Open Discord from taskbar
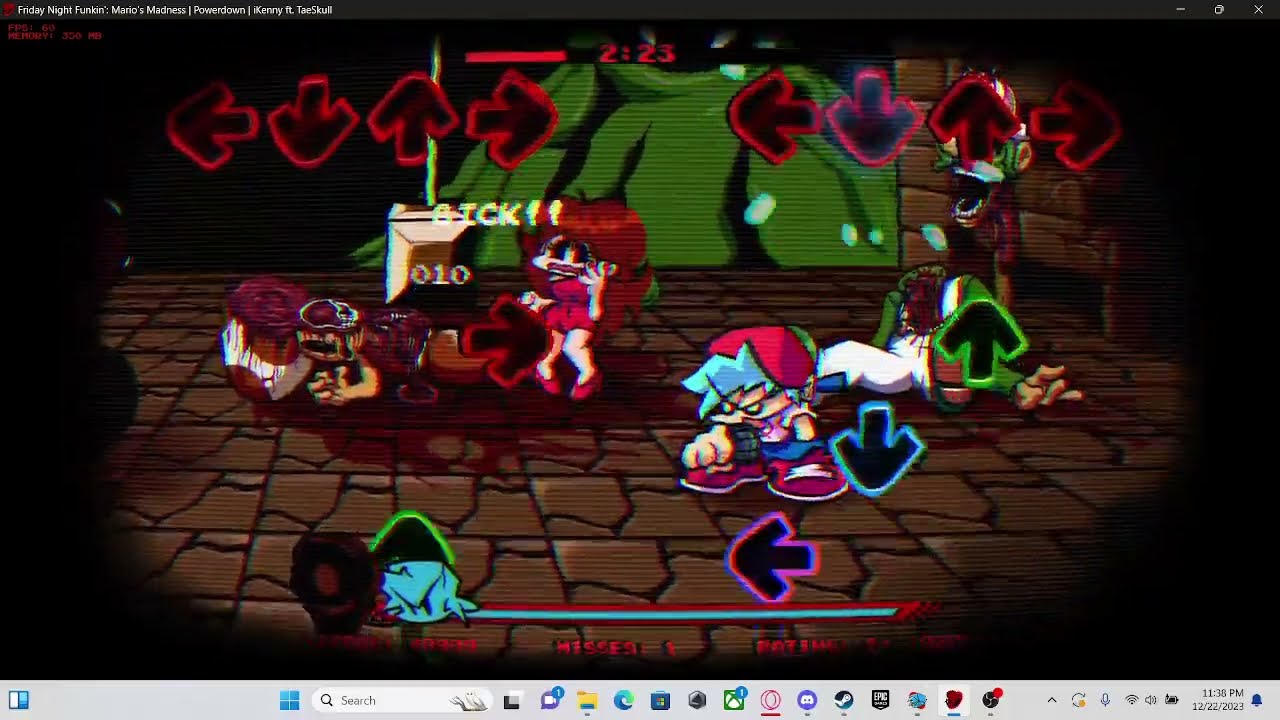Image resolution: width=1280 pixels, height=720 pixels. (x=807, y=700)
